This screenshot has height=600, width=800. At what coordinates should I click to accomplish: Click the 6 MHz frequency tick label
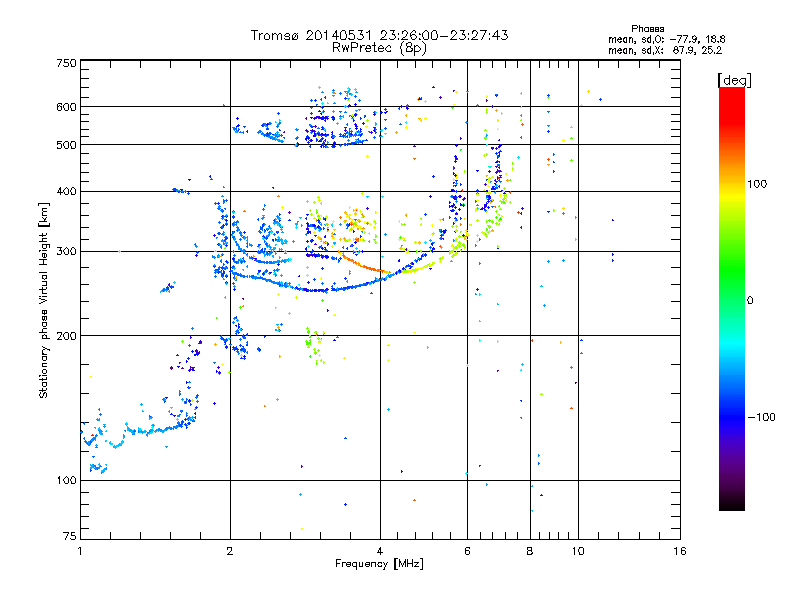coord(467,551)
